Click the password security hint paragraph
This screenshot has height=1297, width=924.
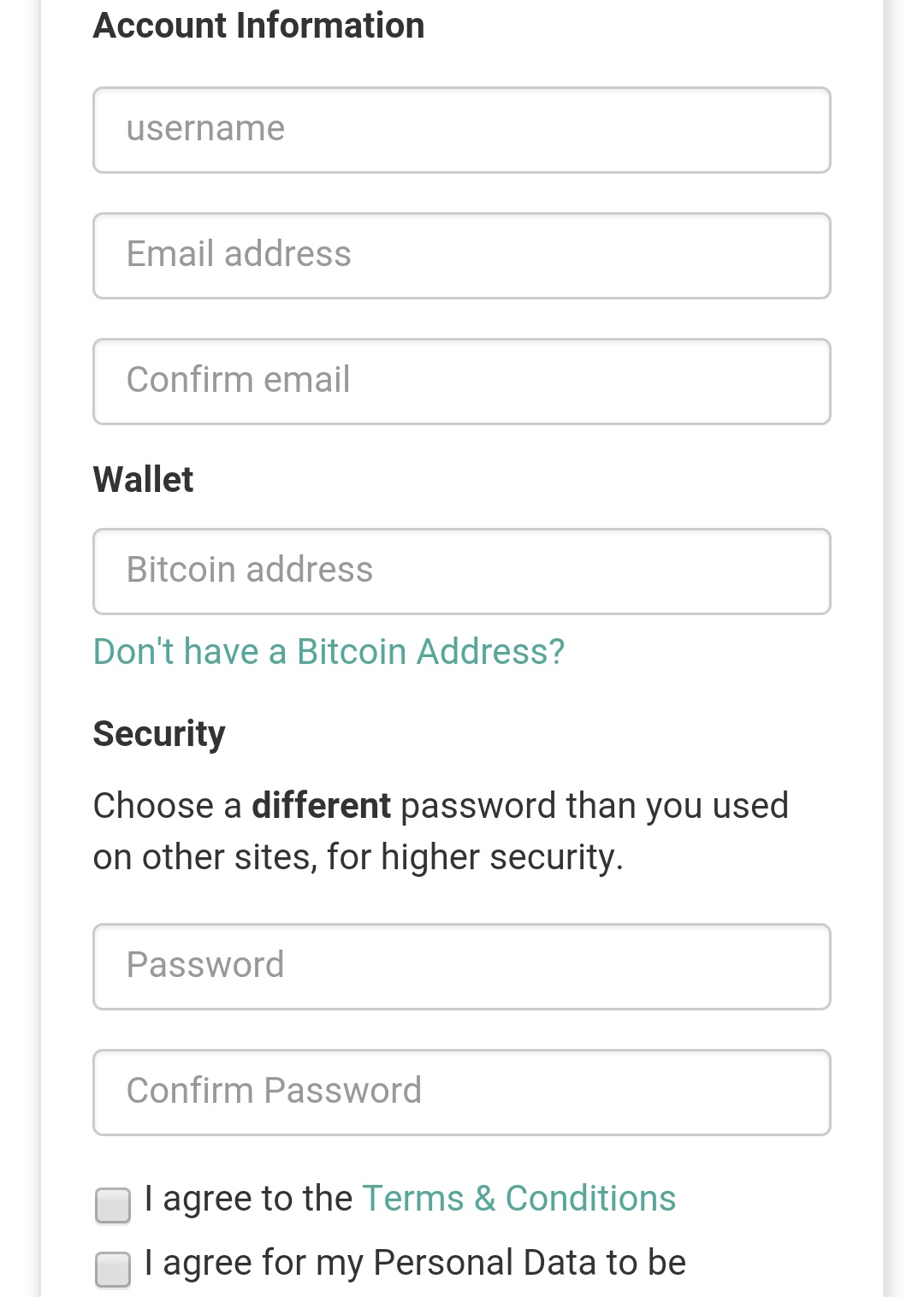pos(441,832)
